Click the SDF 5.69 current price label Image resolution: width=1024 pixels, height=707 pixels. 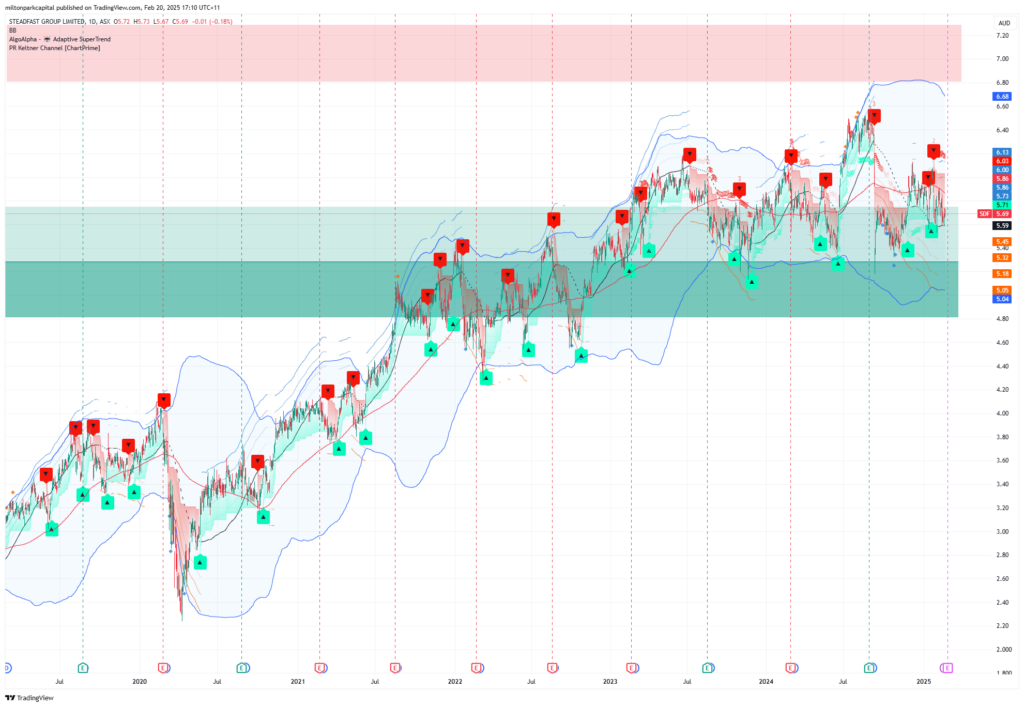[995, 213]
